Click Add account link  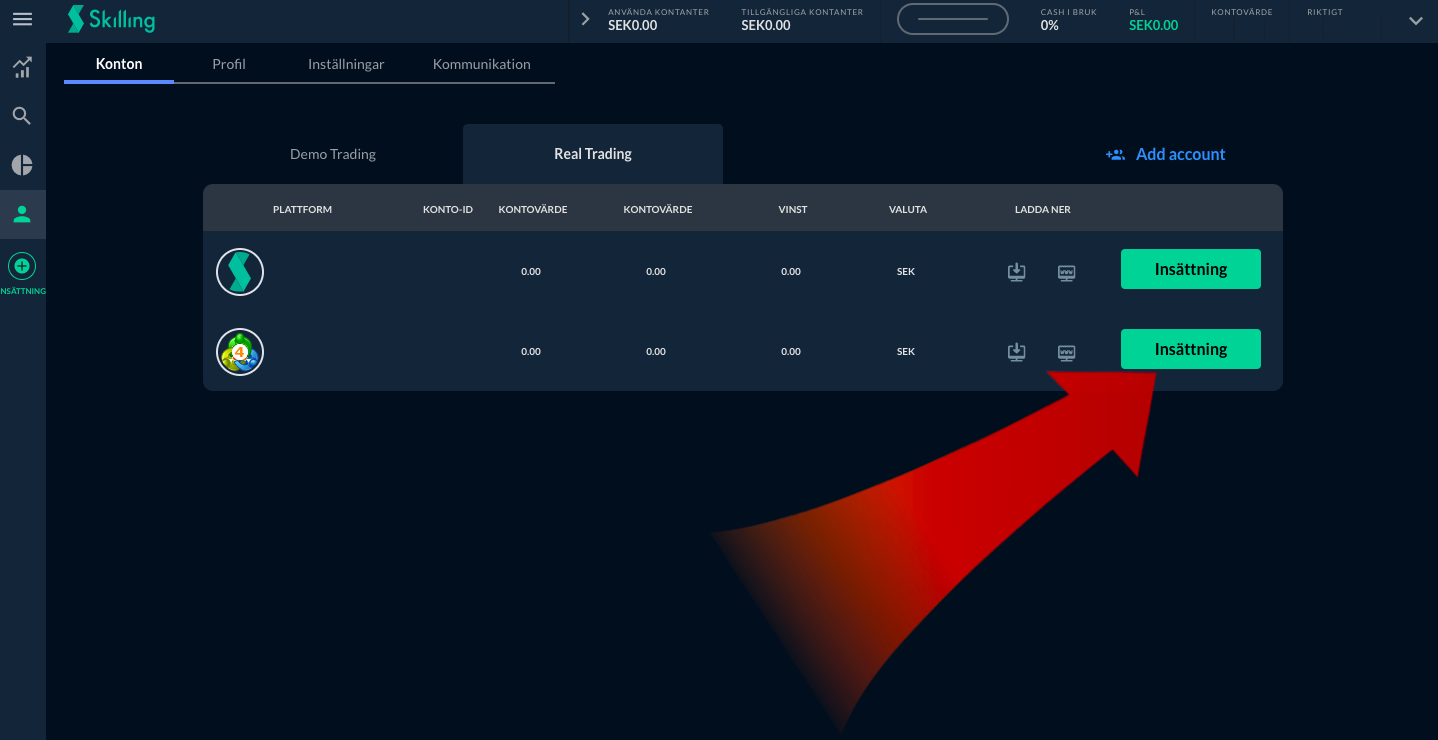(x=1166, y=154)
